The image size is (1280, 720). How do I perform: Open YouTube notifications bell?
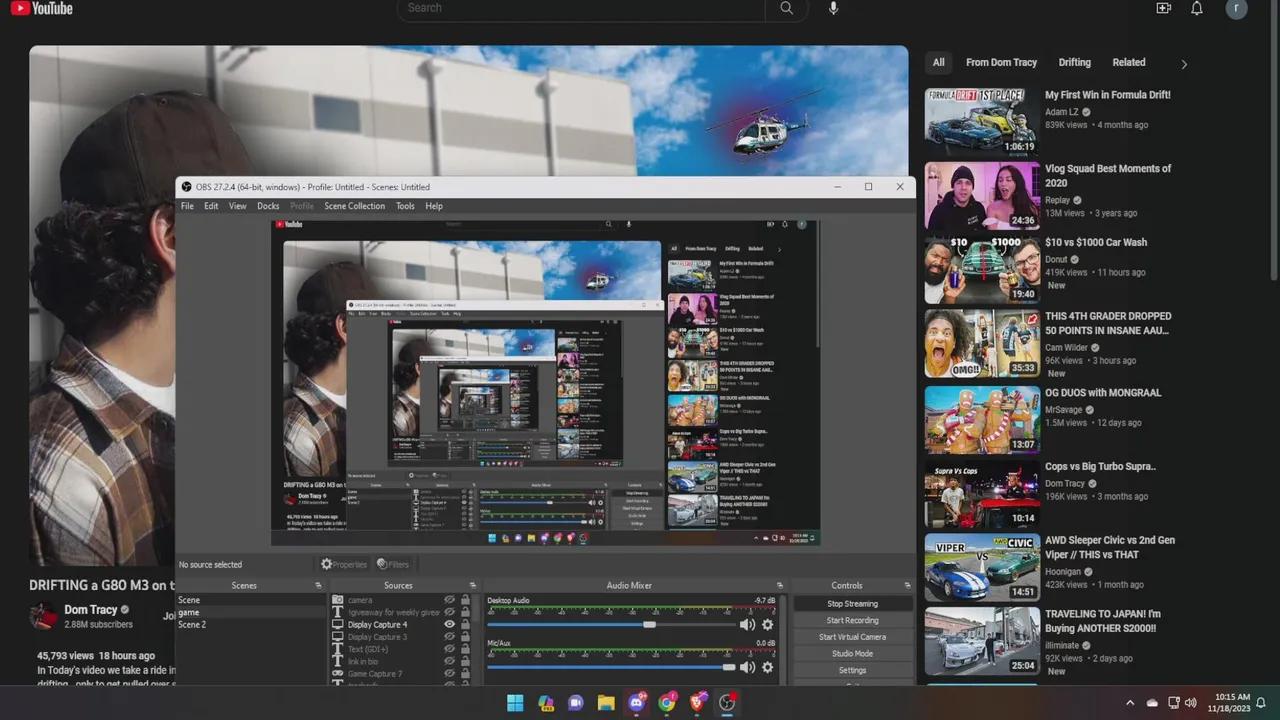[1197, 8]
